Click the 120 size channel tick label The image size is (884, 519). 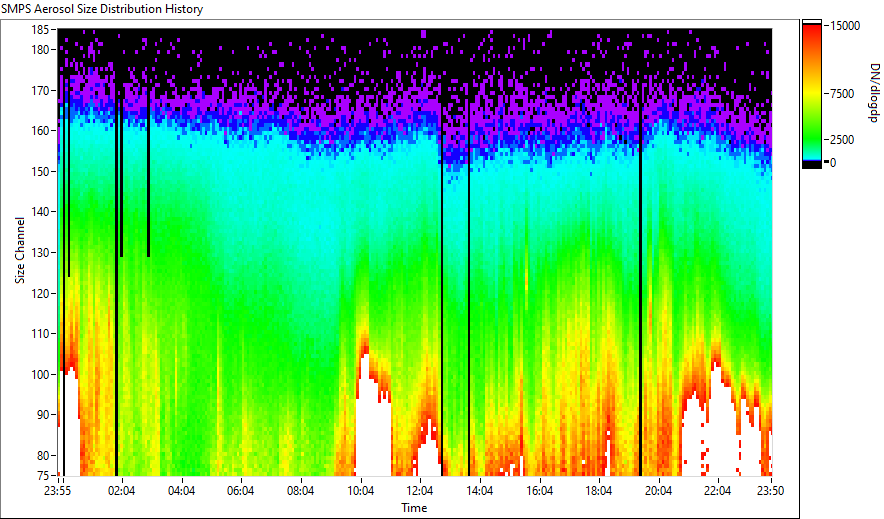(41, 293)
